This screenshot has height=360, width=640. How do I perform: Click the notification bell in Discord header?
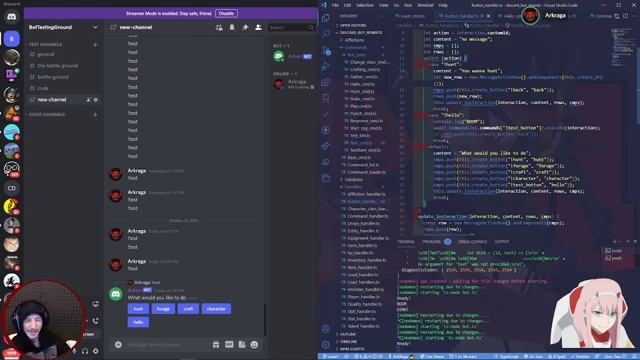click(x=232, y=27)
